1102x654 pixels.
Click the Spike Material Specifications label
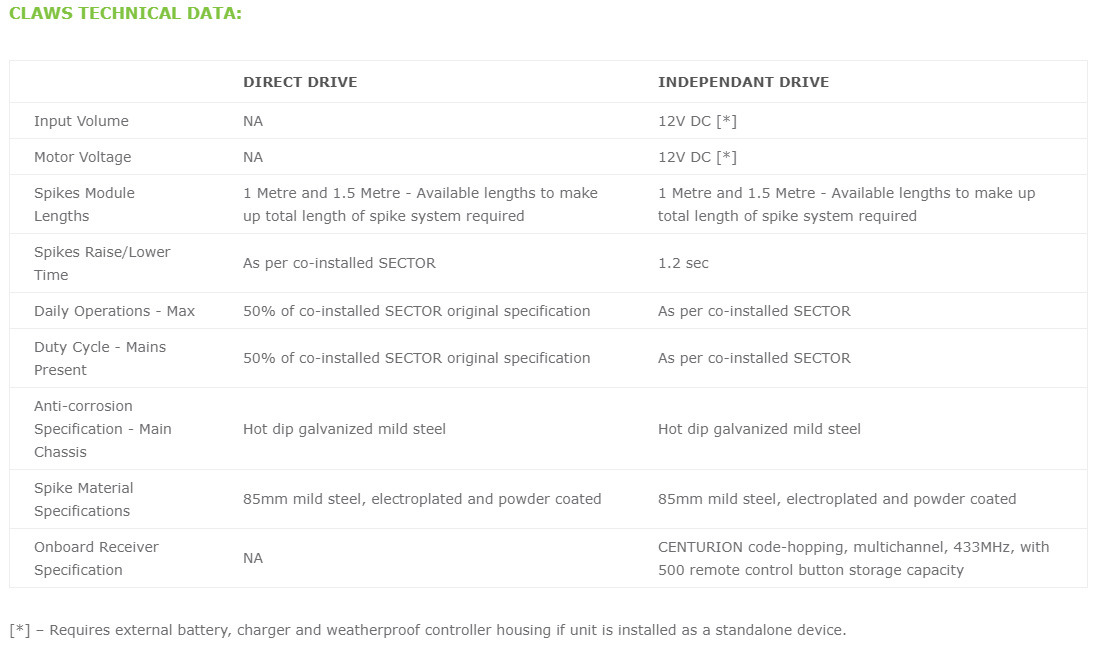[x=84, y=499]
